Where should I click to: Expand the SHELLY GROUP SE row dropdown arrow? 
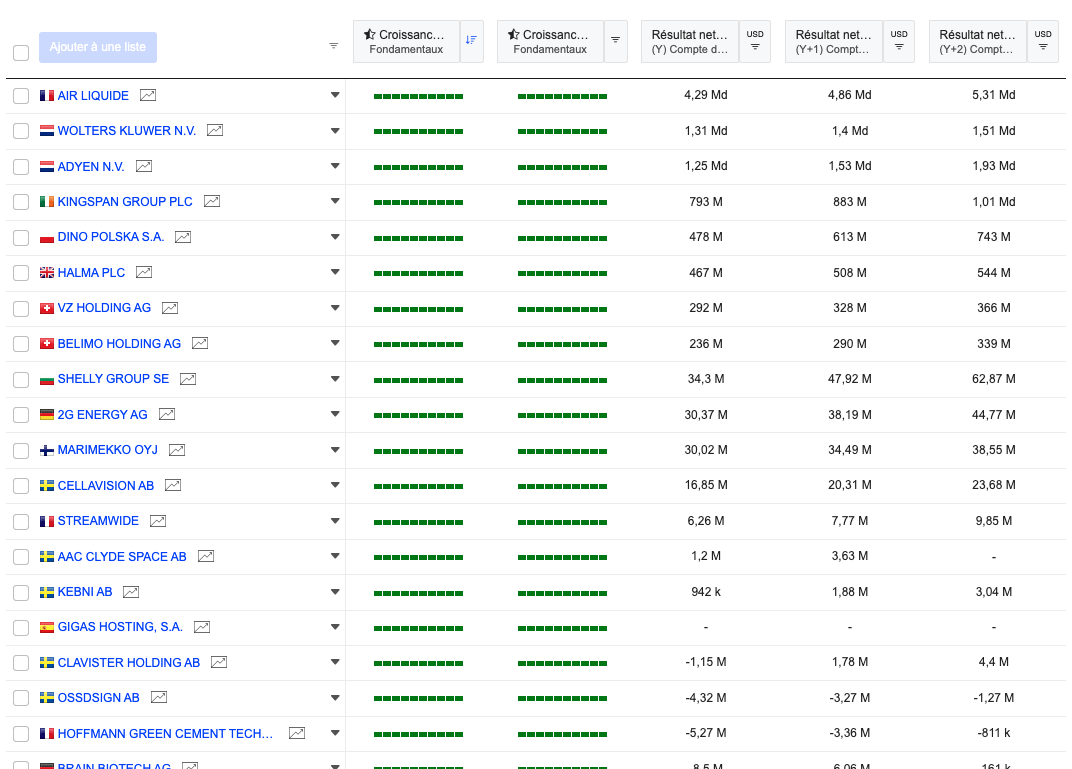point(335,379)
